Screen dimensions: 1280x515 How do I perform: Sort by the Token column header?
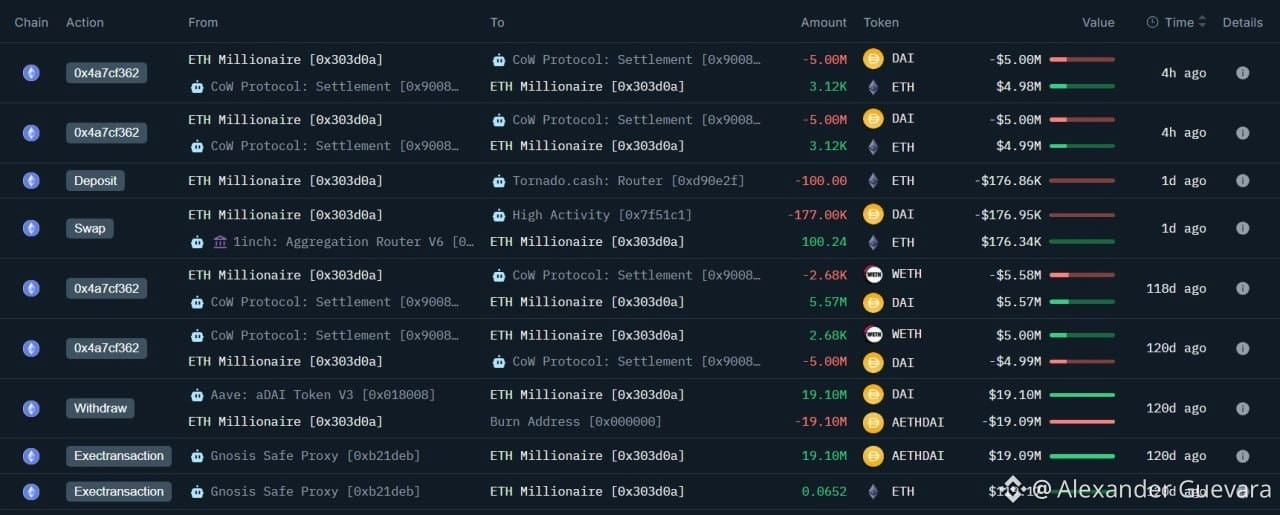[881, 22]
